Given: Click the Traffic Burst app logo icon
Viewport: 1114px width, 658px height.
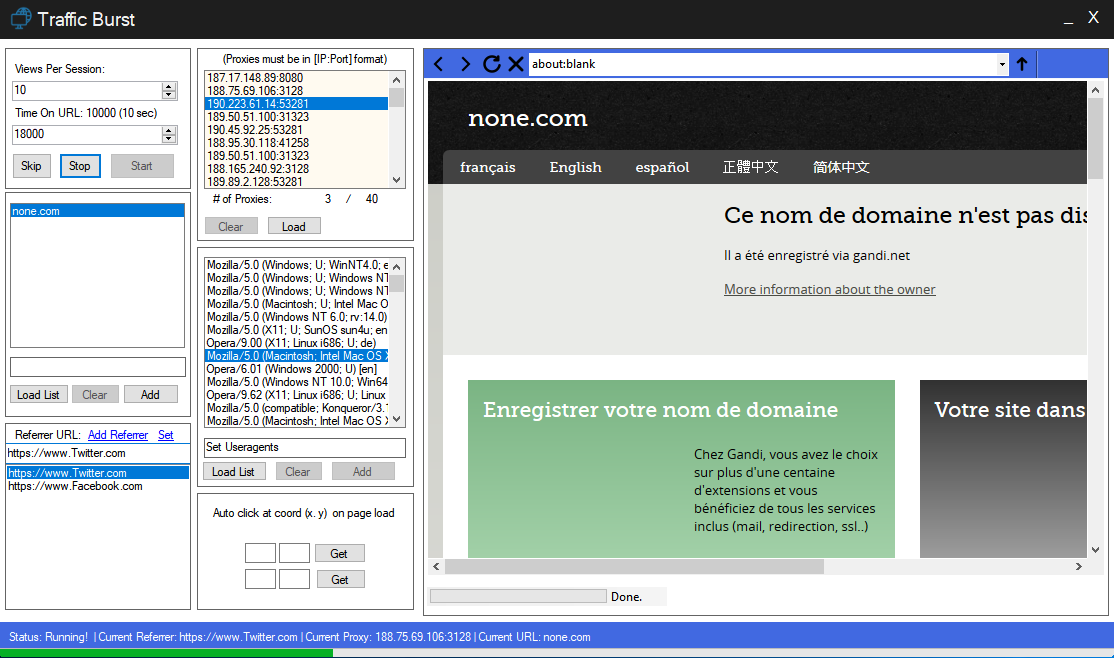Looking at the screenshot, I should [20, 19].
